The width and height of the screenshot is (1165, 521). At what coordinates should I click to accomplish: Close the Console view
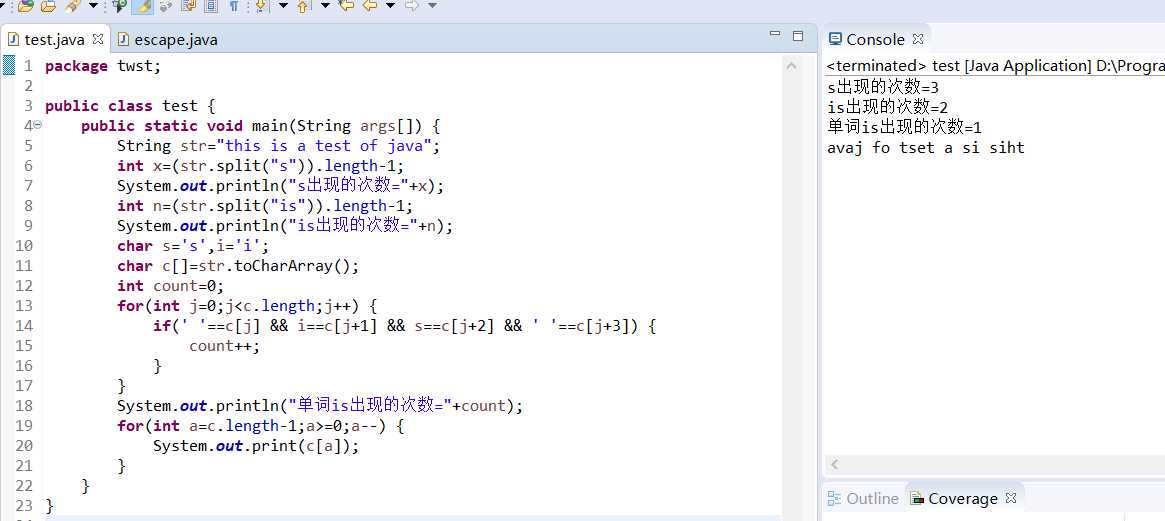click(x=918, y=39)
